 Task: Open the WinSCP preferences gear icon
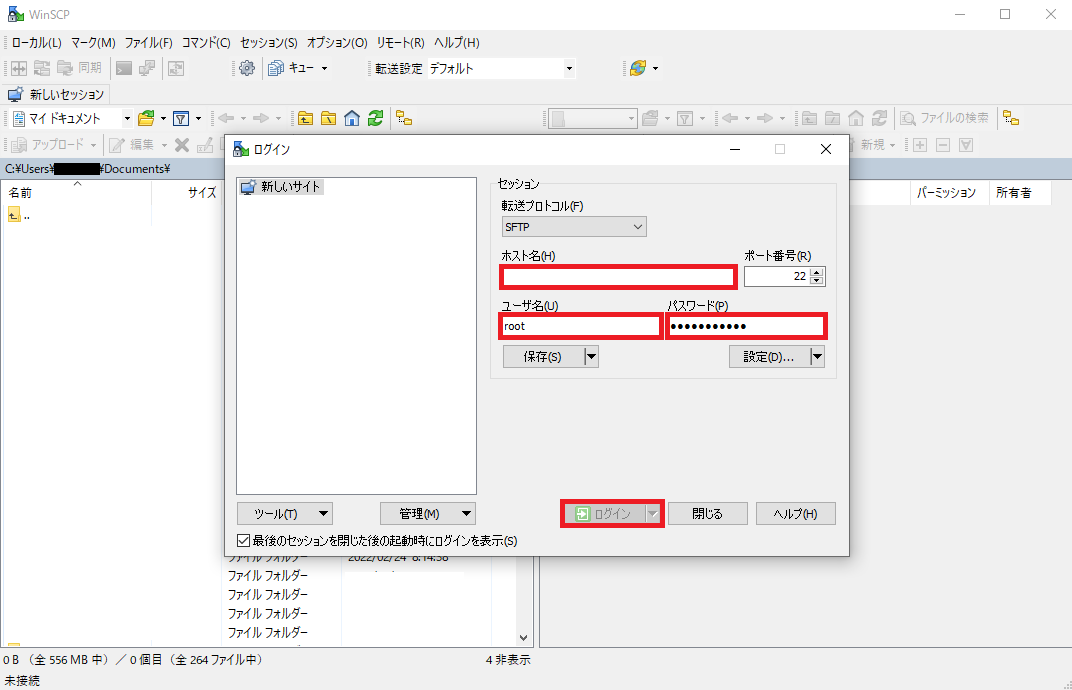pyautogui.click(x=248, y=68)
